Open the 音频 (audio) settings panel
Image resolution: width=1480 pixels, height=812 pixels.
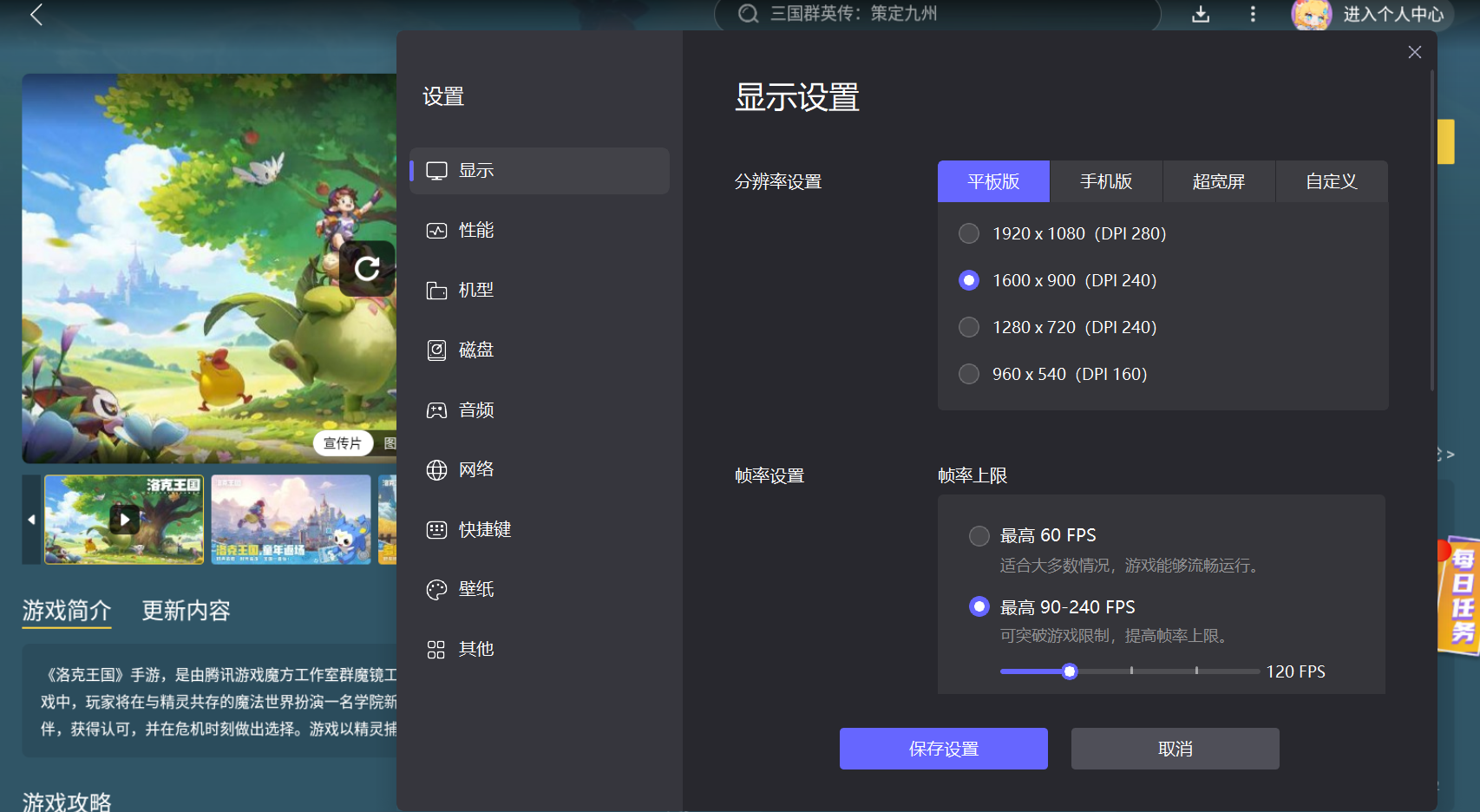point(475,409)
